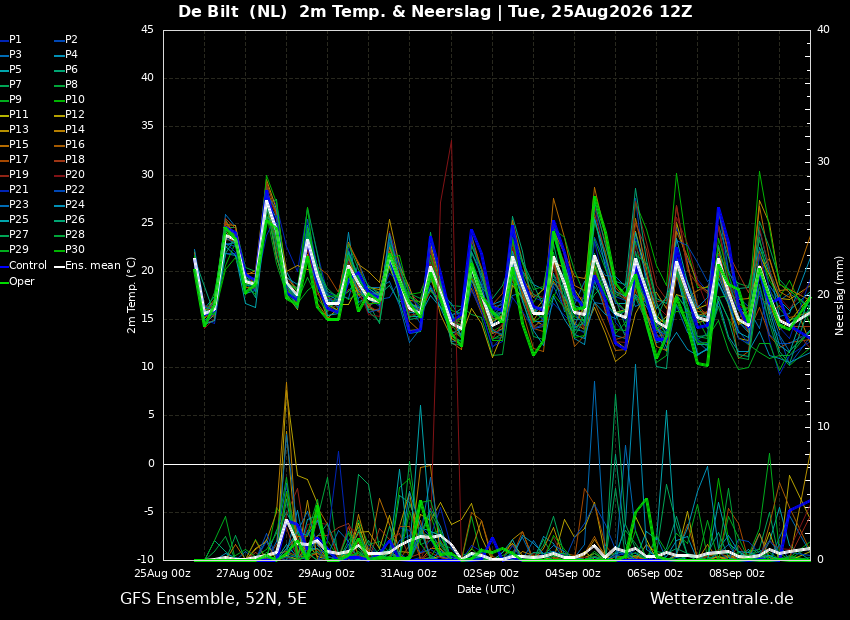Click the 27Aug 00z date tick

point(244,573)
